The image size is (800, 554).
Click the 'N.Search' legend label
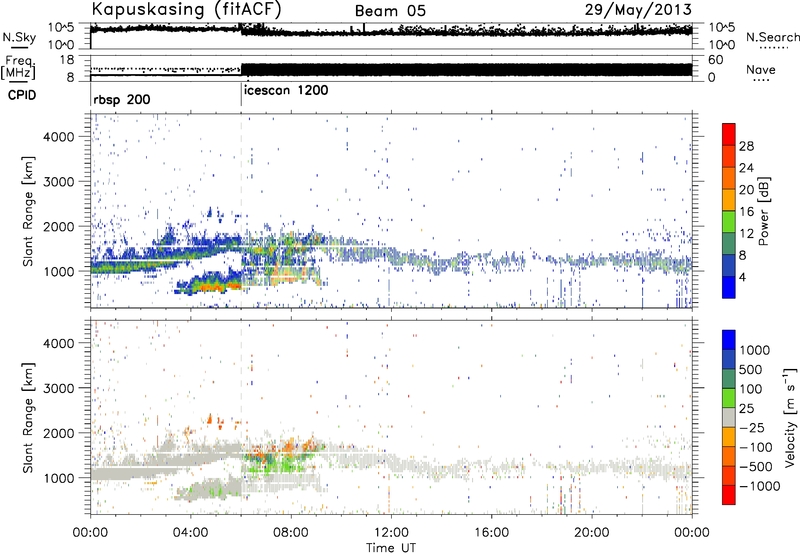point(772,37)
